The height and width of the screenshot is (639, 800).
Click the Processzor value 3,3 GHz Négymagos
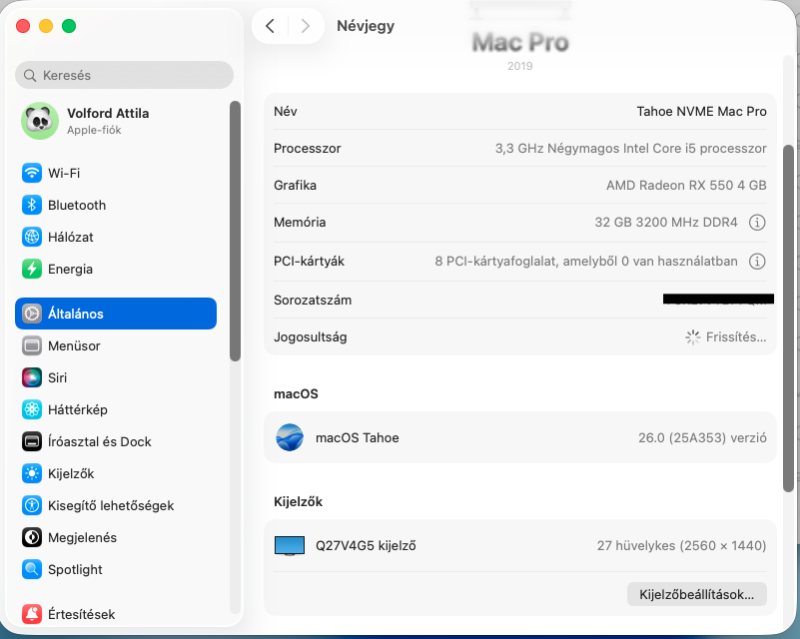point(631,149)
